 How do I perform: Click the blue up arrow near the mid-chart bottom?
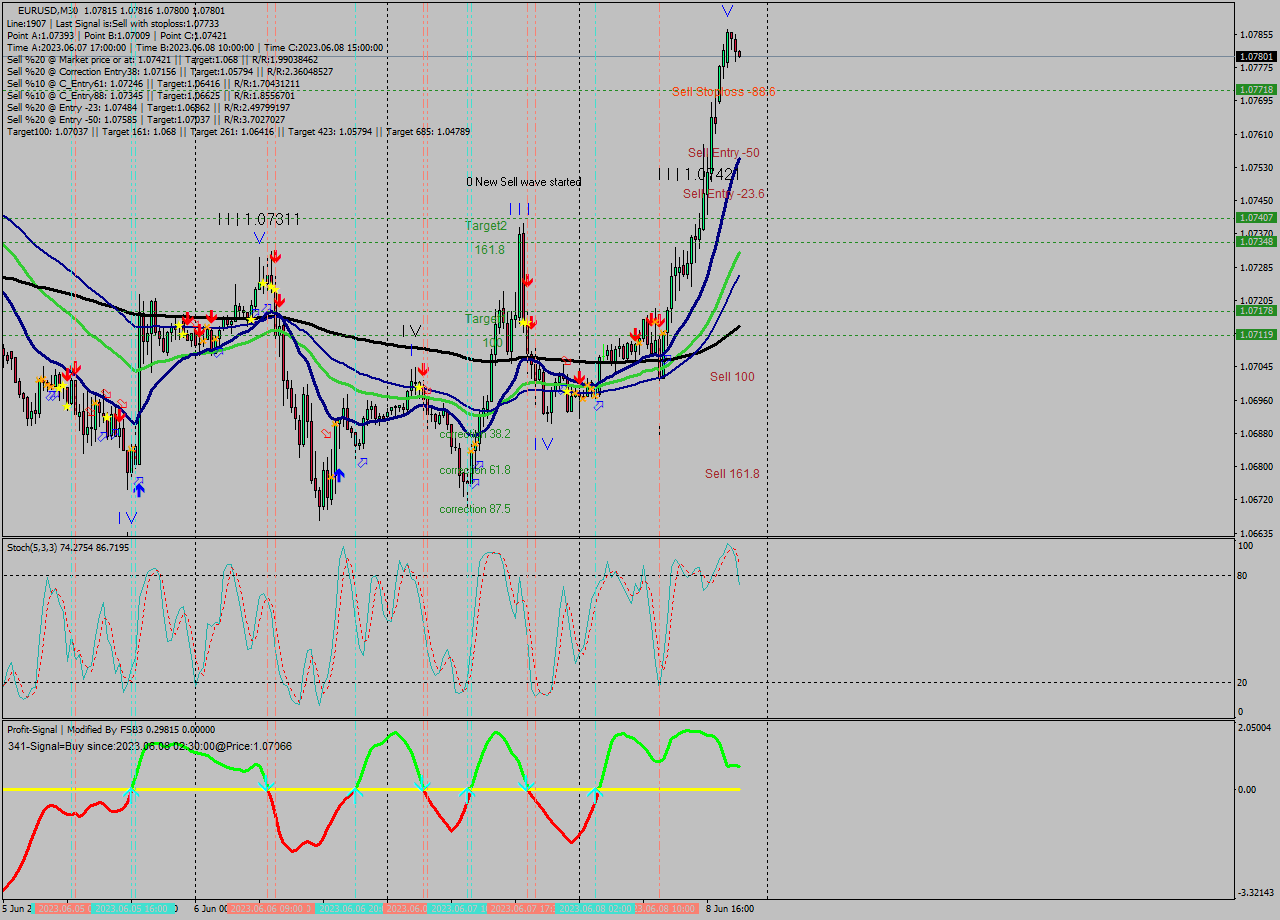tap(337, 474)
